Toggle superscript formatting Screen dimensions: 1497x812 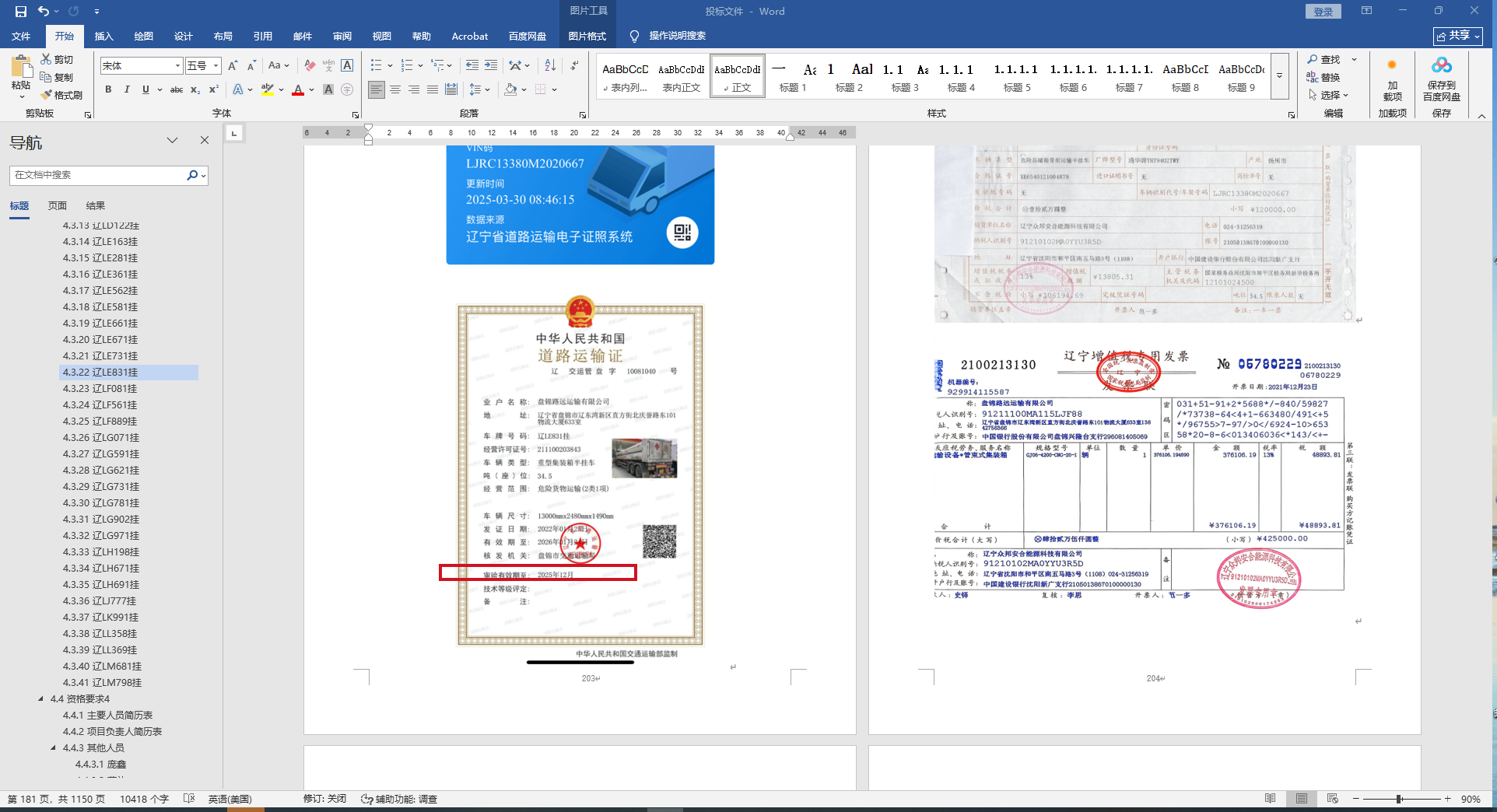point(214,90)
